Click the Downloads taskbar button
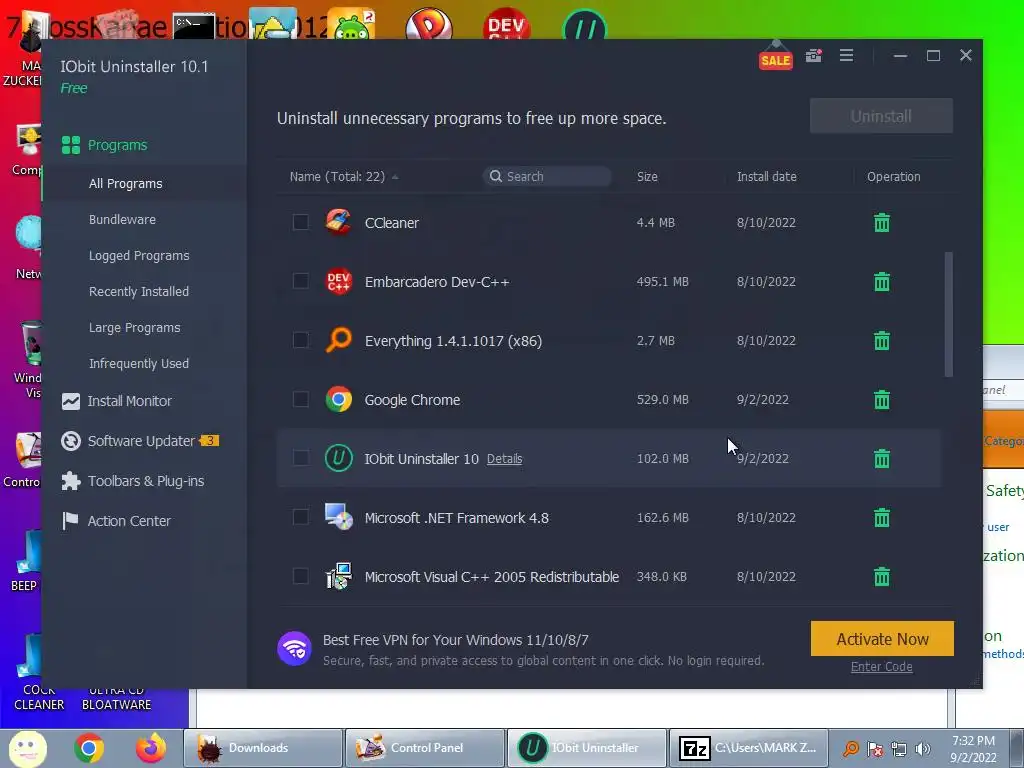 click(x=263, y=748)
